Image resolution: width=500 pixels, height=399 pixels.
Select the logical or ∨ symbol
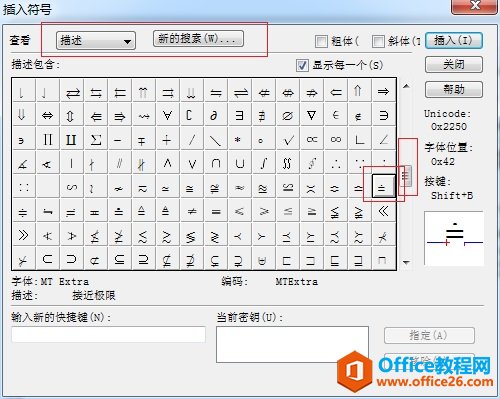click(x=192, y=163)
